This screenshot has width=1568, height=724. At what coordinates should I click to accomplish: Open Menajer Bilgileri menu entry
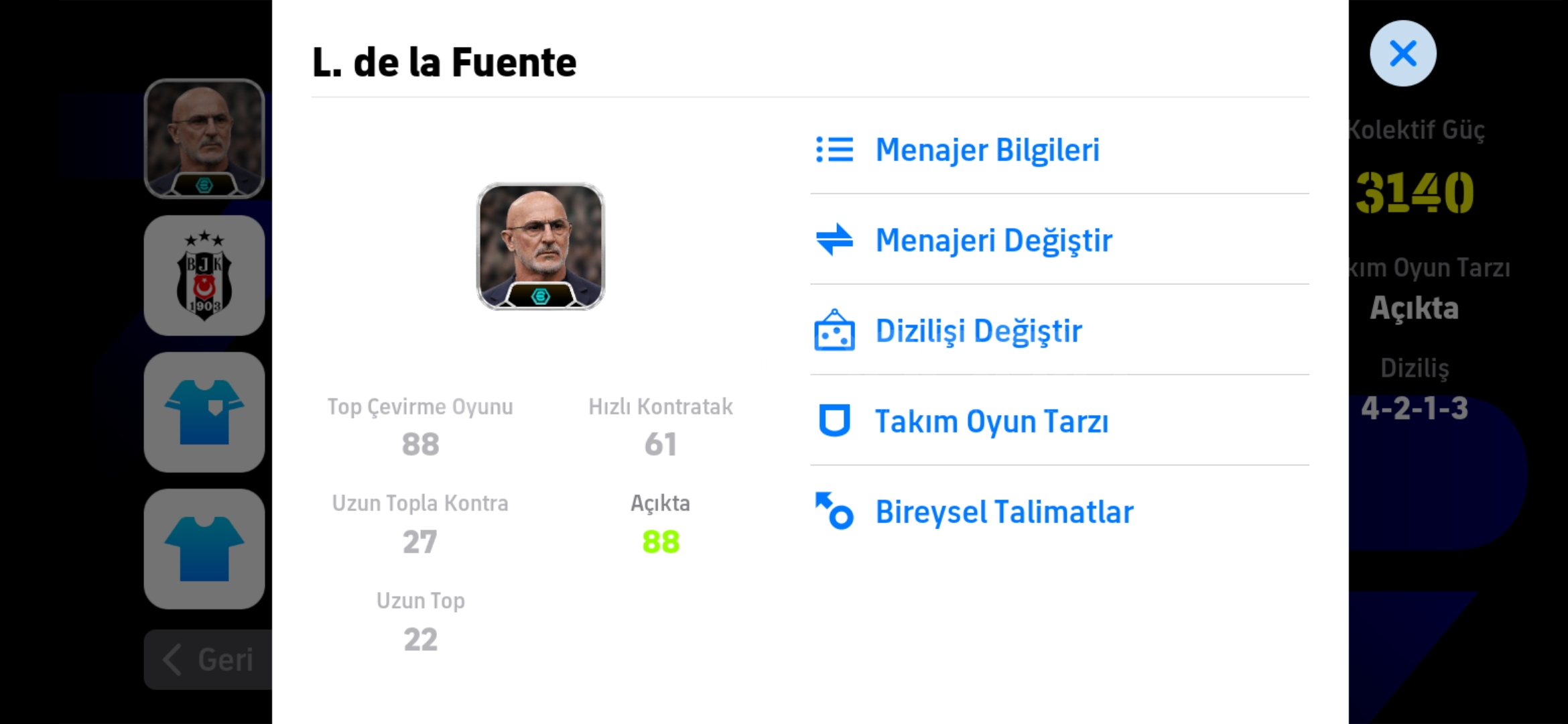[x=987, y=149]
